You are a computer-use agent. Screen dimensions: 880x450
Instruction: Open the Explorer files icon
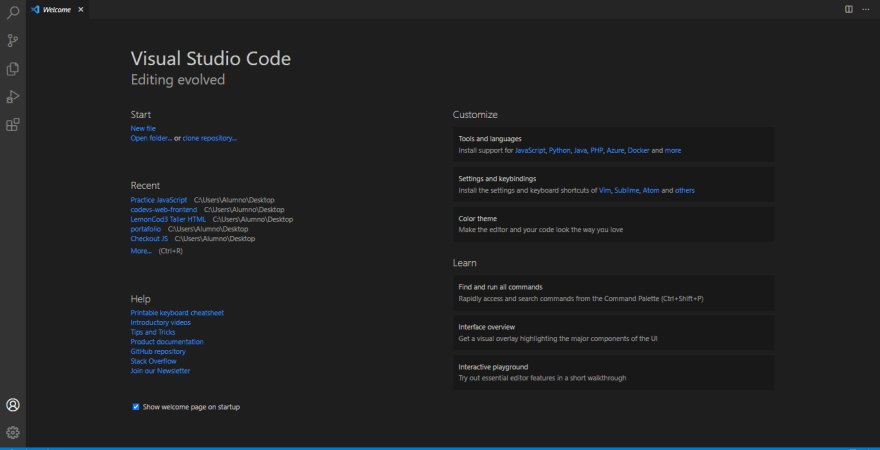(x=12, y=69)
